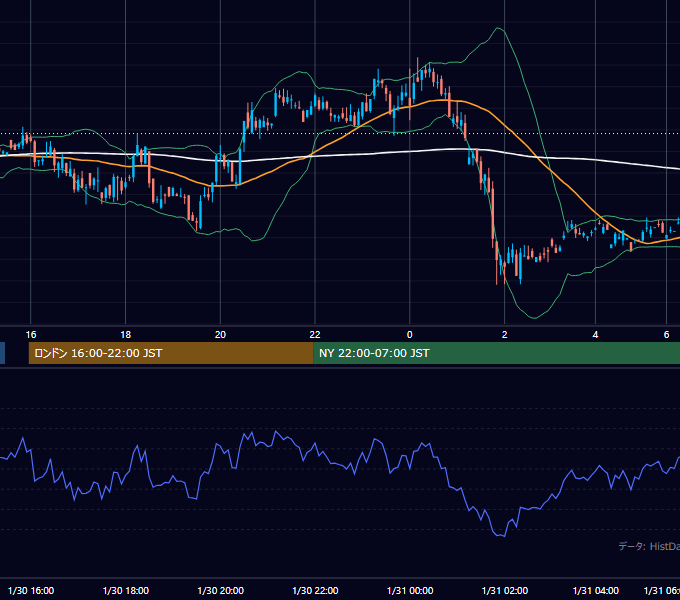Click the 1/31 04:00 time label
The width and height of the screenshot is (680, 600).
click(596, 590)
